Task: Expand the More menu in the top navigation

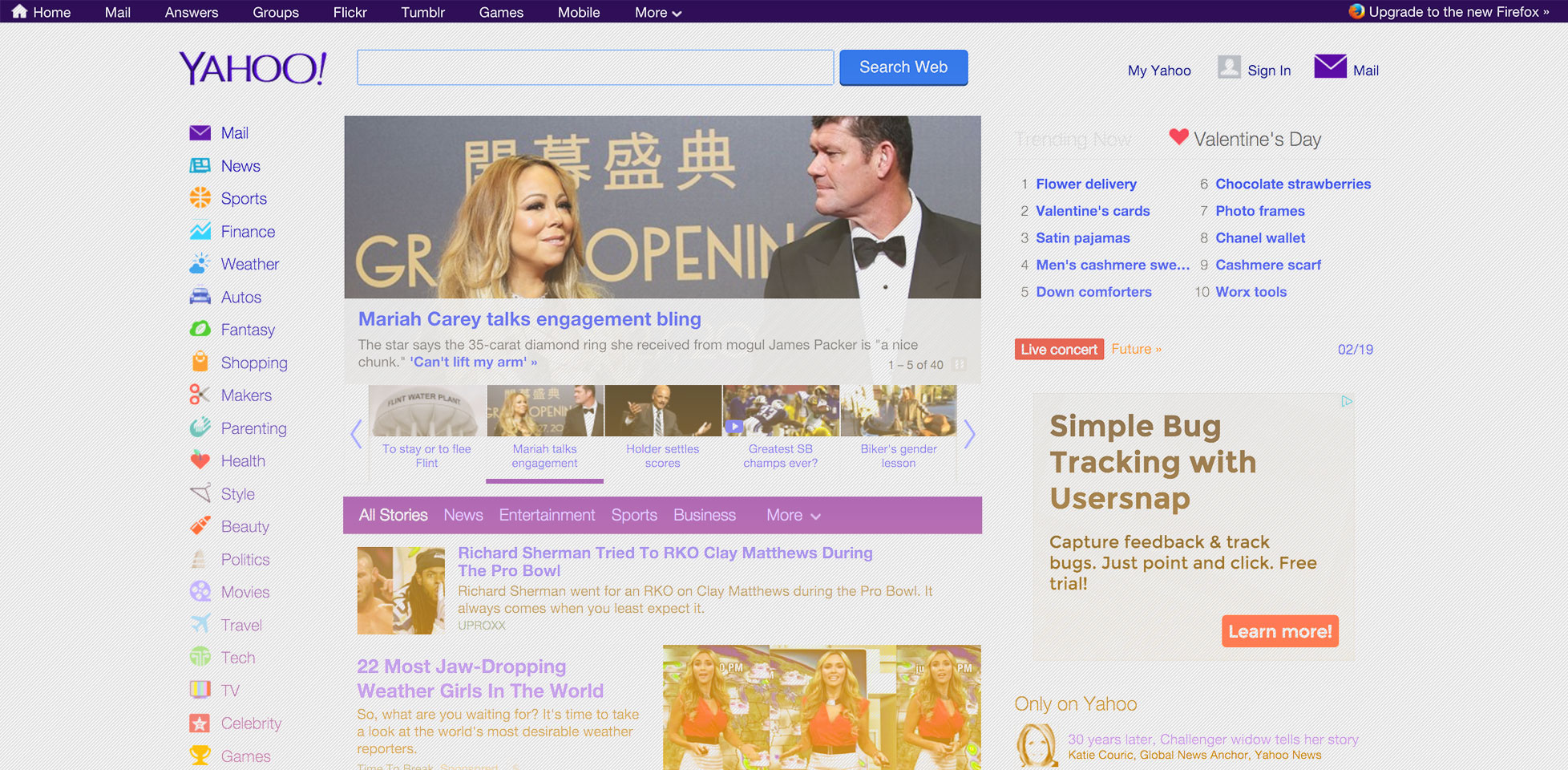Action: (657, 12)
